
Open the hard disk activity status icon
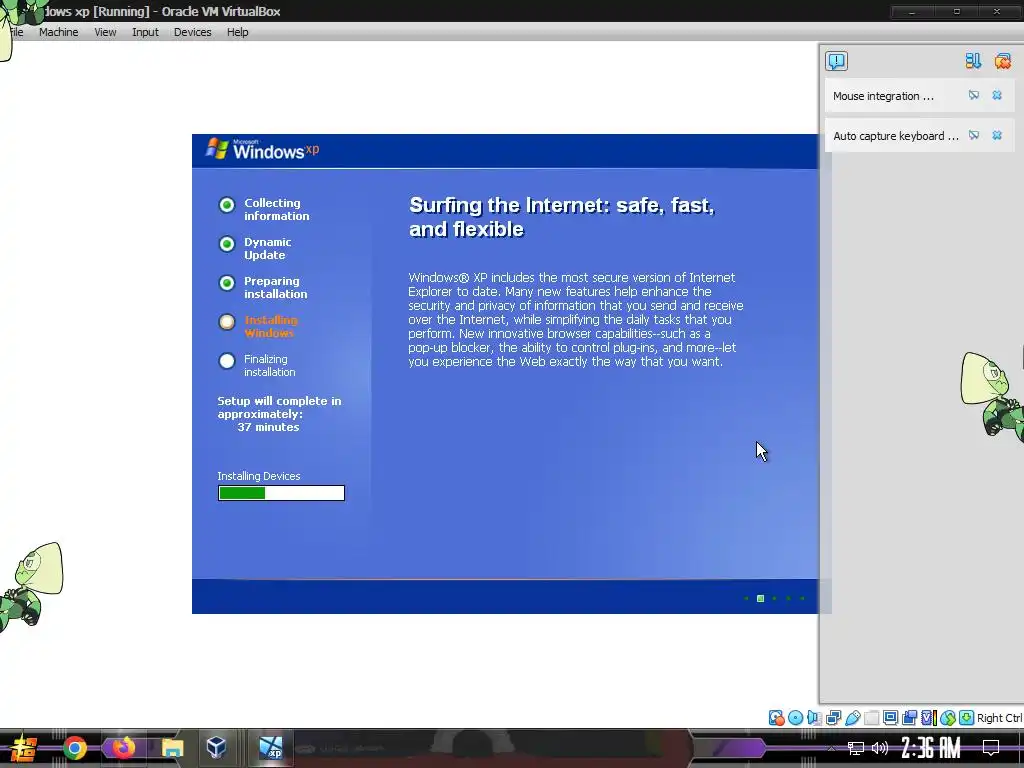776,718
